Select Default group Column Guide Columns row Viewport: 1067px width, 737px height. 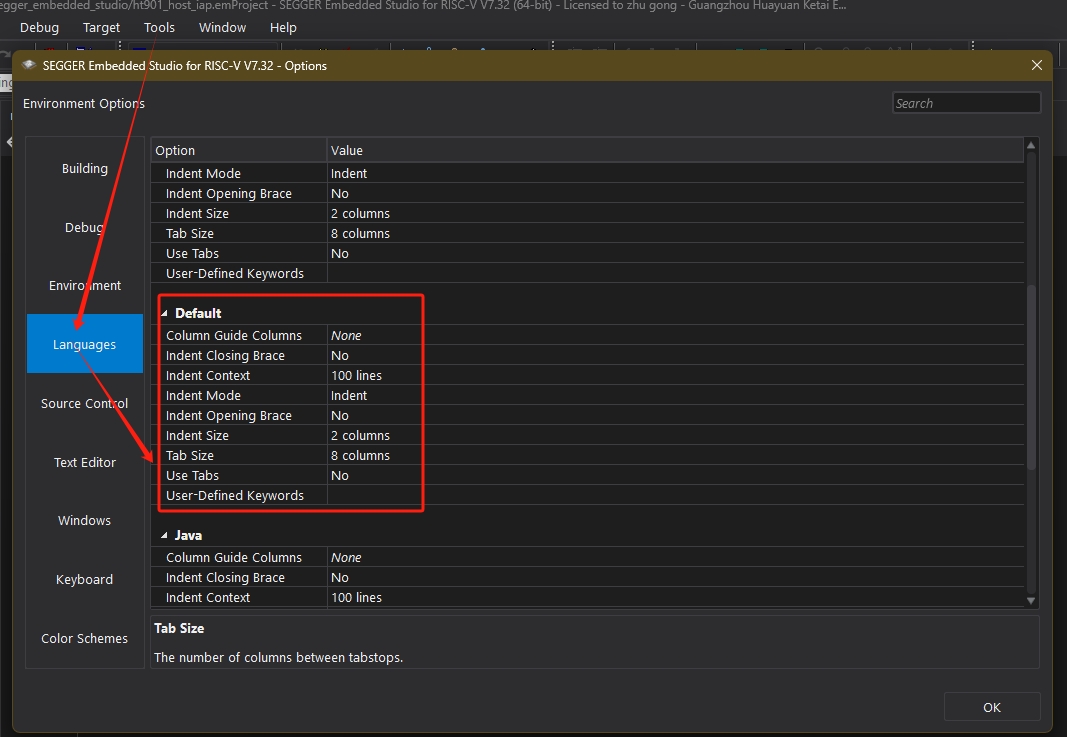pos(588,335)
